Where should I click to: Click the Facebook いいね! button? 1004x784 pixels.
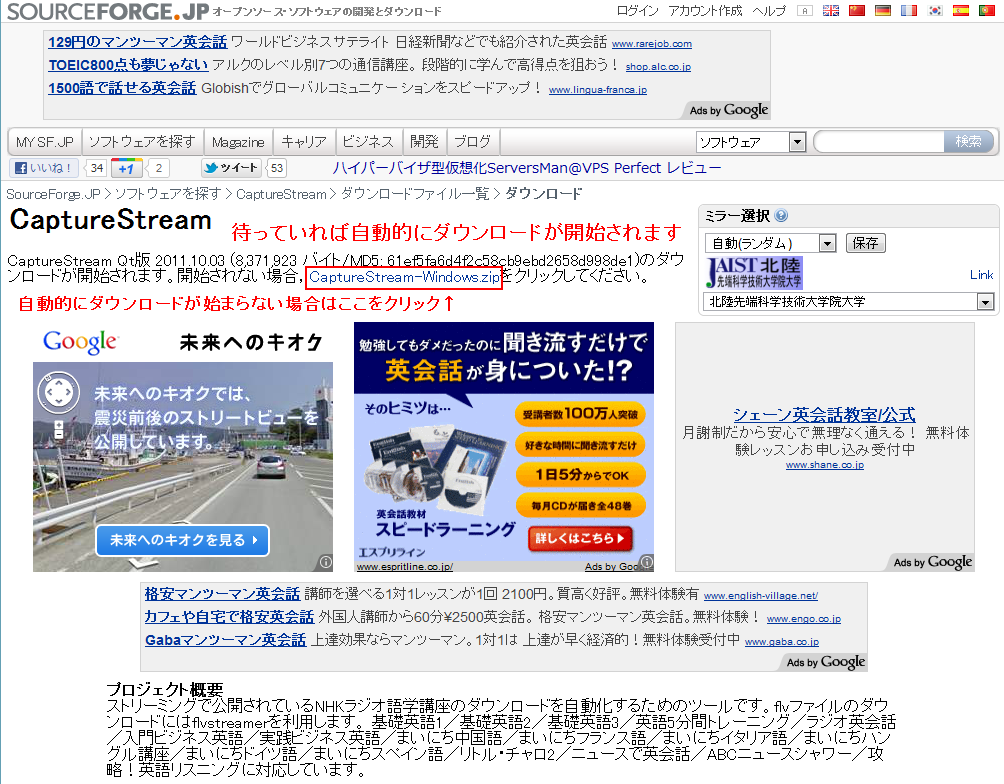tap(44, 168)
